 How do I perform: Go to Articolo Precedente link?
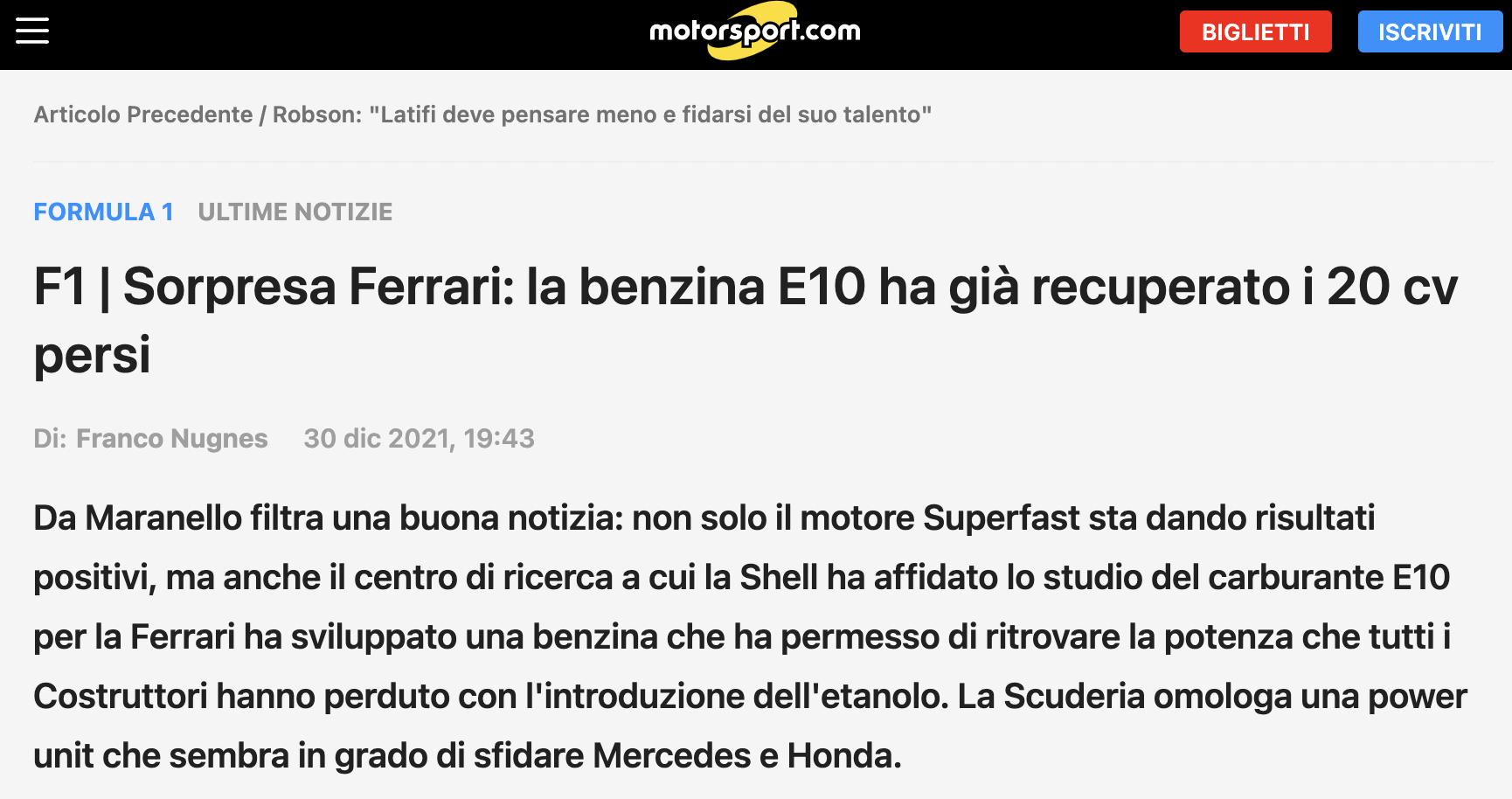point(143,115)
